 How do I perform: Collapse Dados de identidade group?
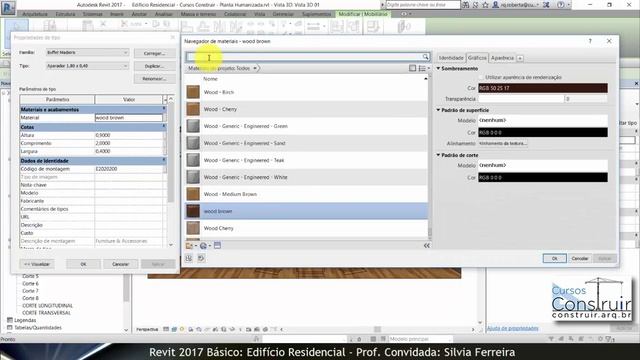[164, 160]
